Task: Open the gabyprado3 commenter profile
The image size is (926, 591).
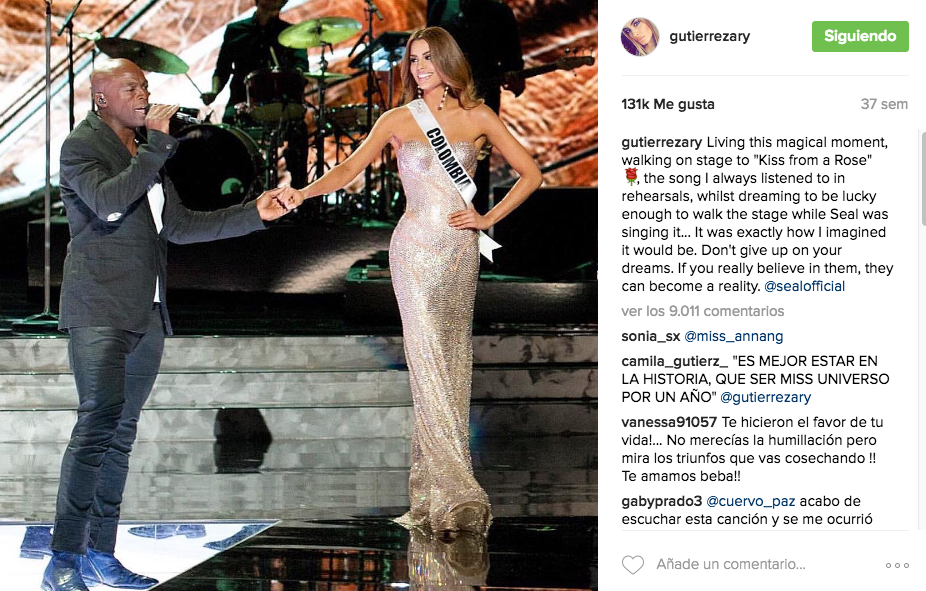Action: 661,501
